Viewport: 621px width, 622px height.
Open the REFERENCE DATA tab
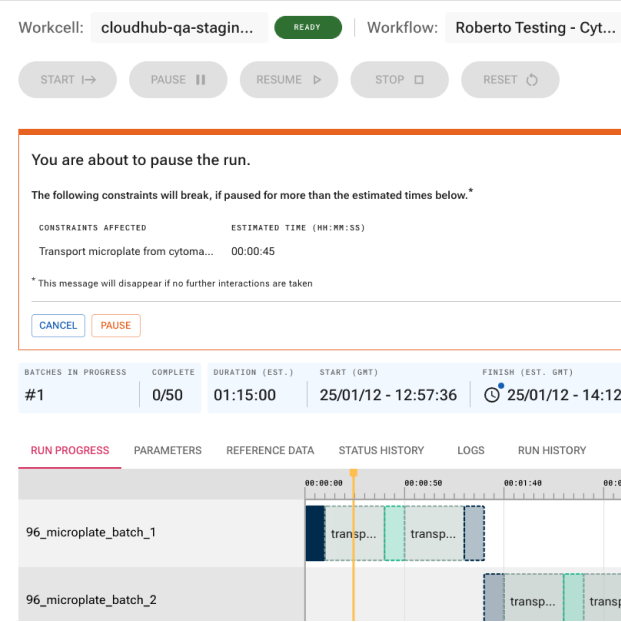(x=270, y=450)
